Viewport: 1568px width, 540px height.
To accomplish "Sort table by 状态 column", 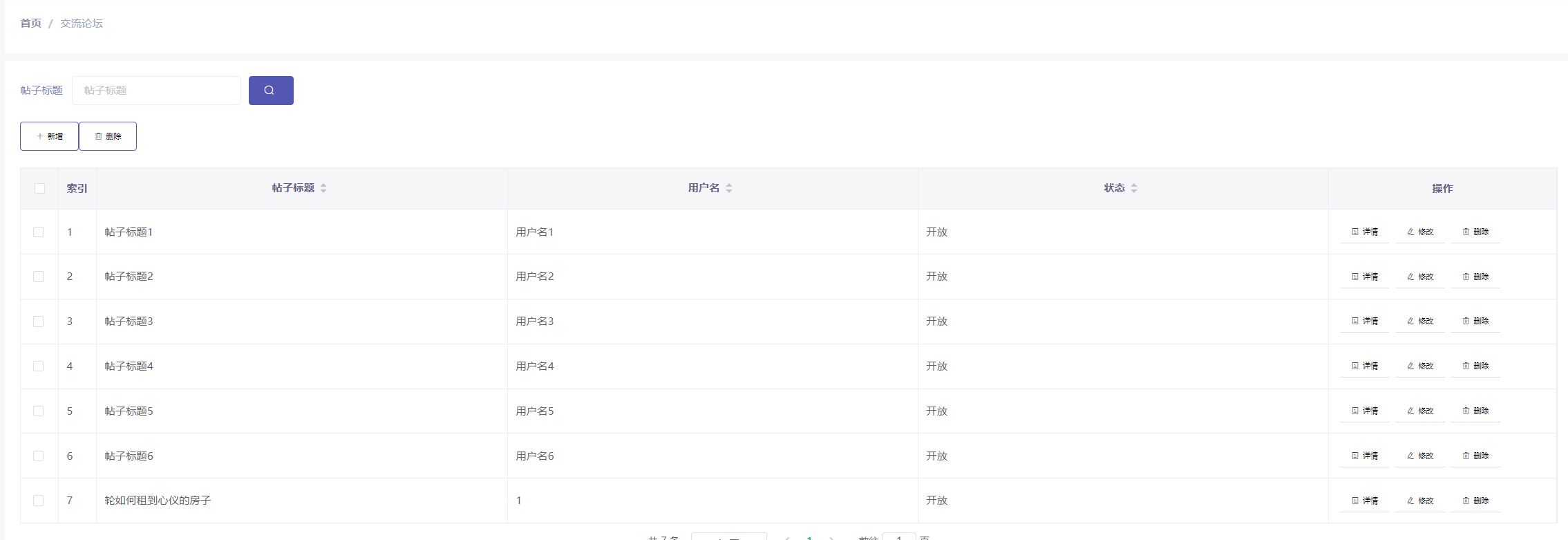I will pos(1134,188).
